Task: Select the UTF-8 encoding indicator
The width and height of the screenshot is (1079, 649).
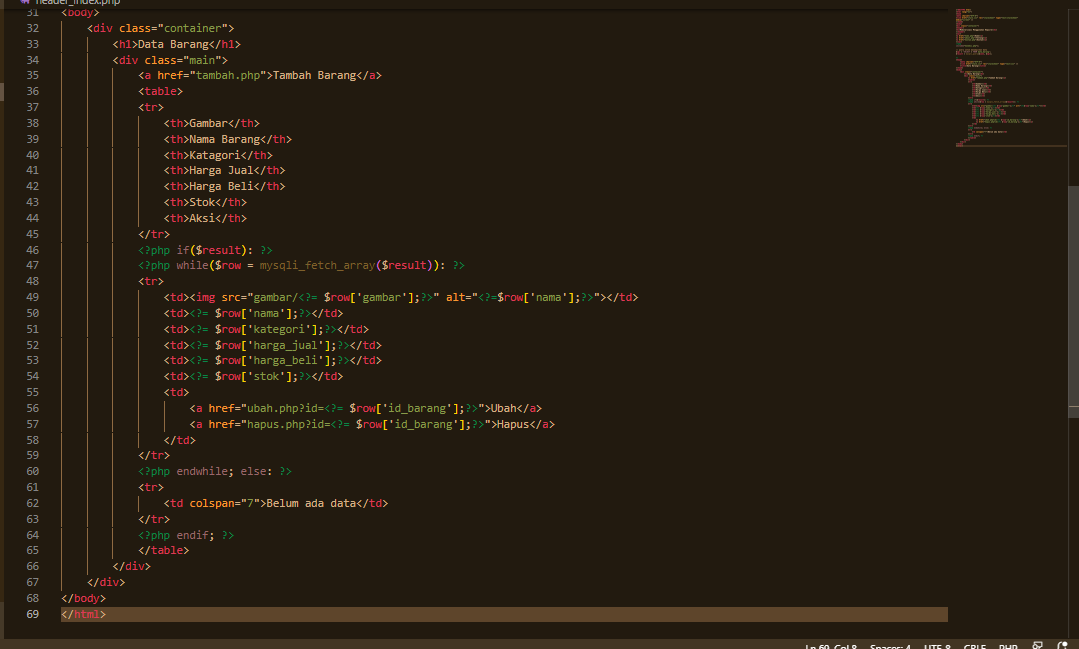Action: coord(937,646)
